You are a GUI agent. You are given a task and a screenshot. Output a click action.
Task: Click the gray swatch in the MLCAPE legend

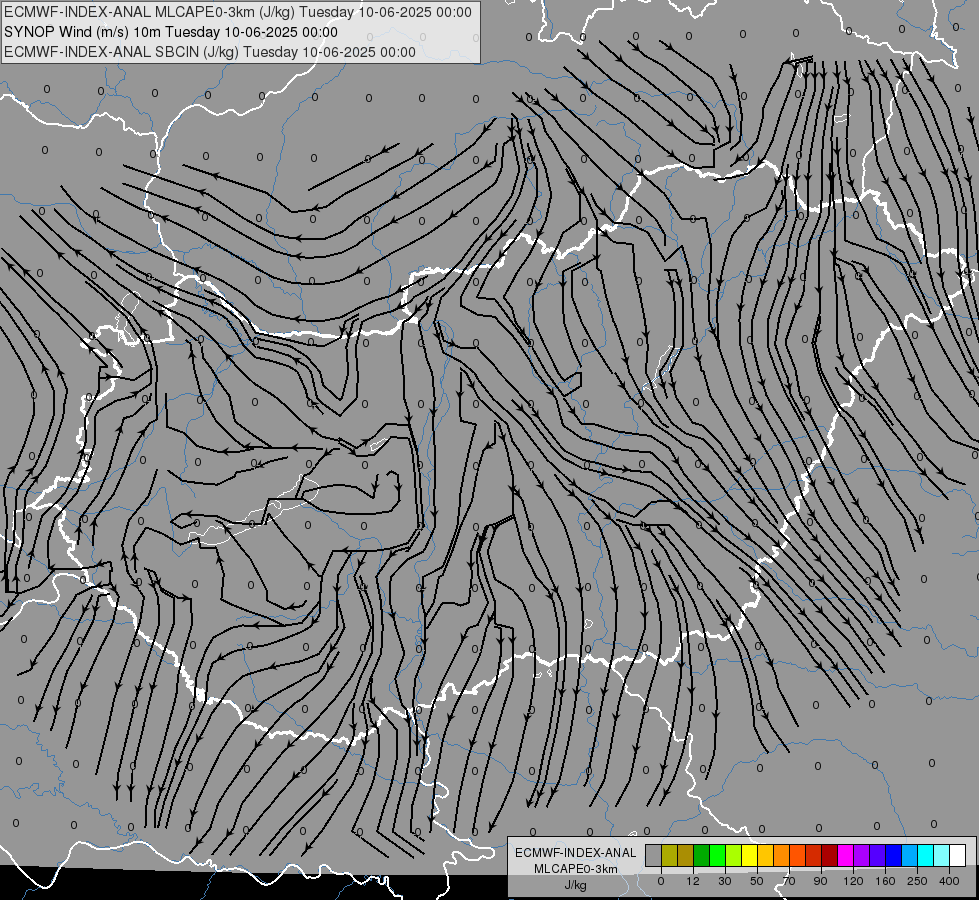coord(654,855)
